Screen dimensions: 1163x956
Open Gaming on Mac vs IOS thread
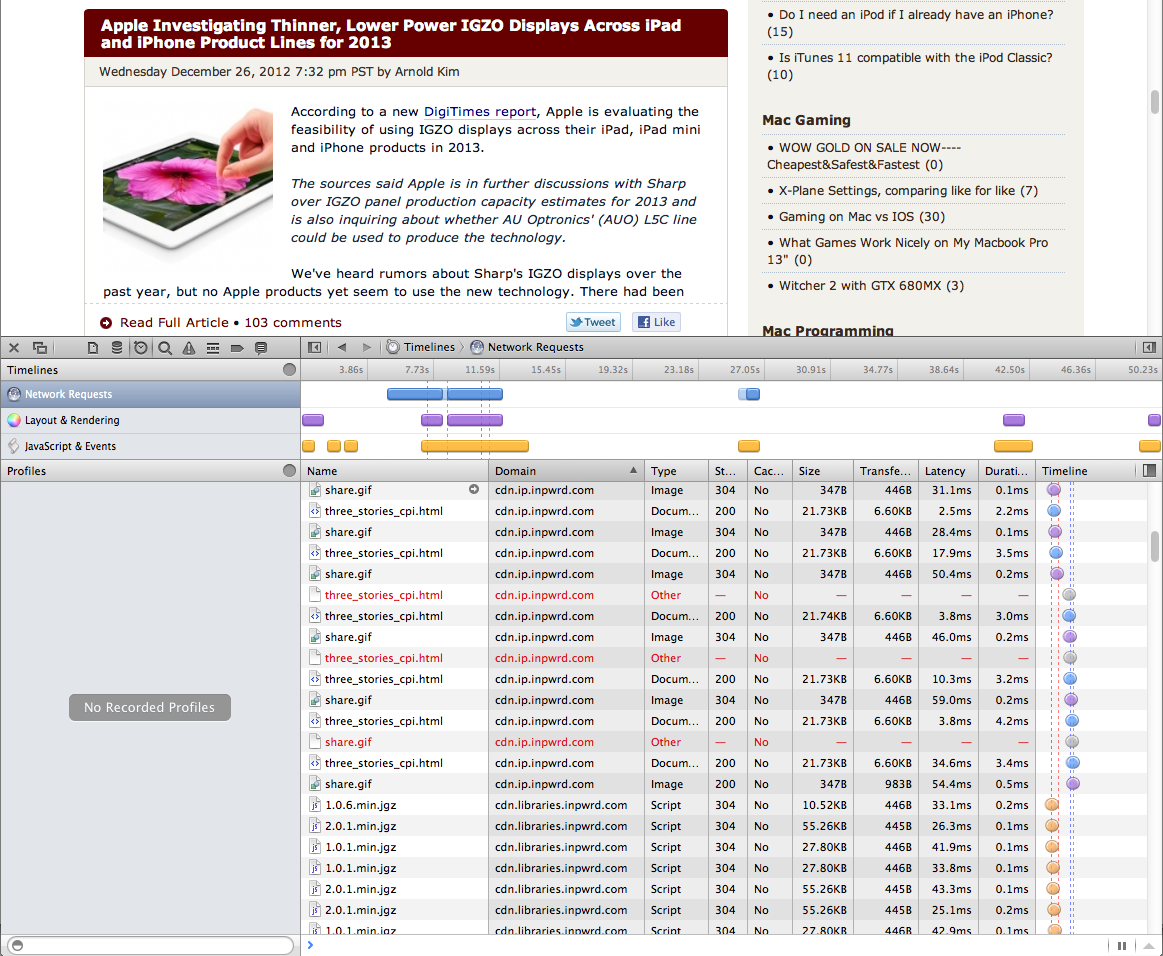pyautogui.click(x=862, y=217)
